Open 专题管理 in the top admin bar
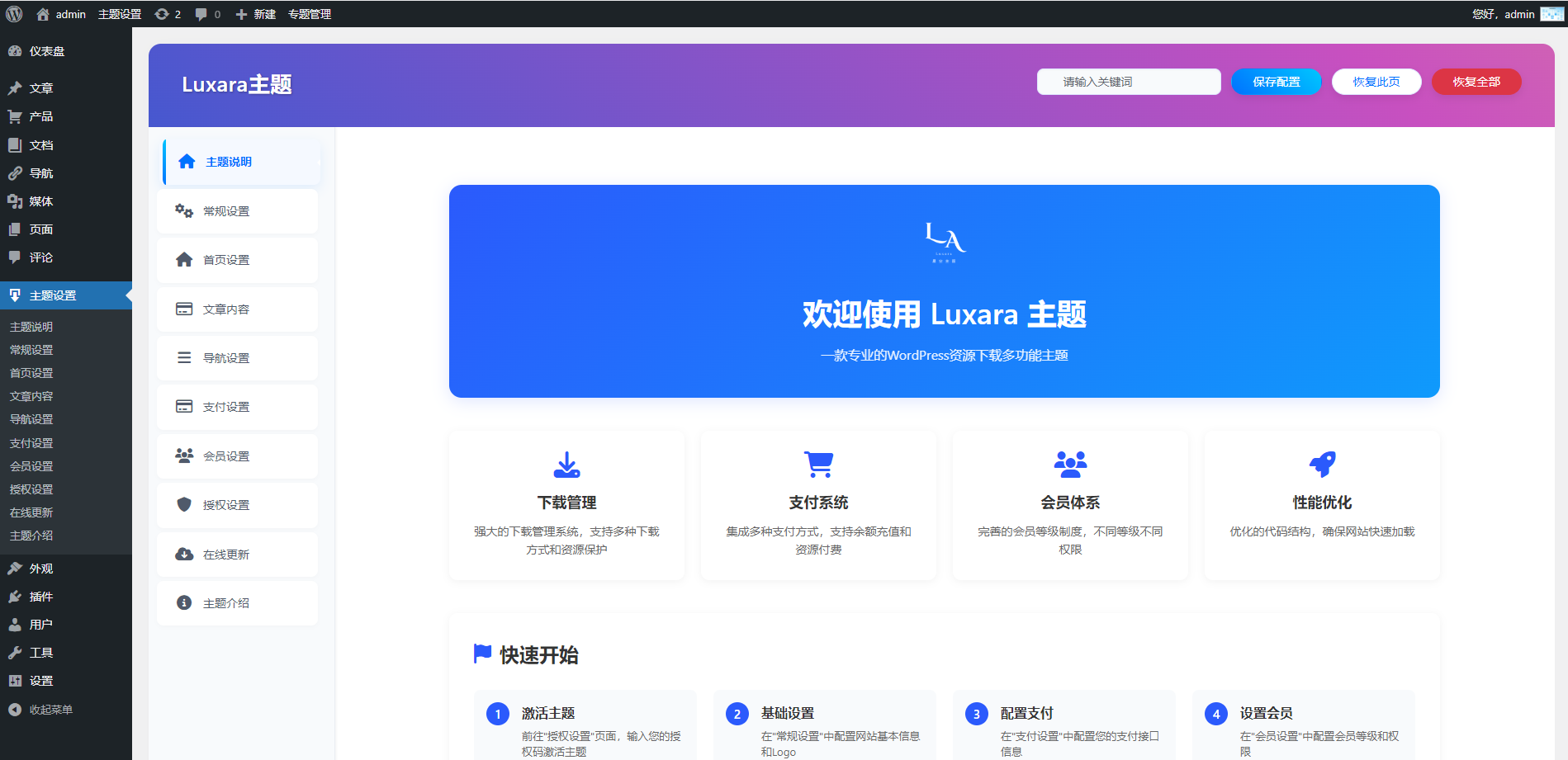Viewport: 1568px width, 760px height. (x=309, y=13)
